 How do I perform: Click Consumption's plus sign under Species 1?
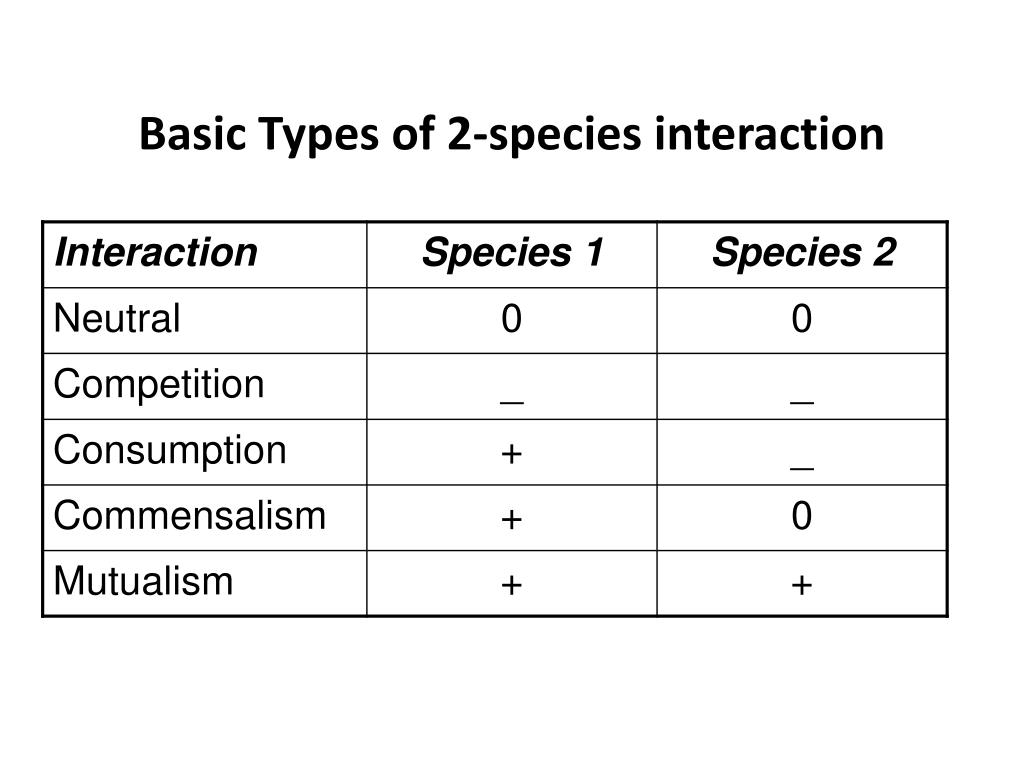pyautogui.click(x=511, y=453)
